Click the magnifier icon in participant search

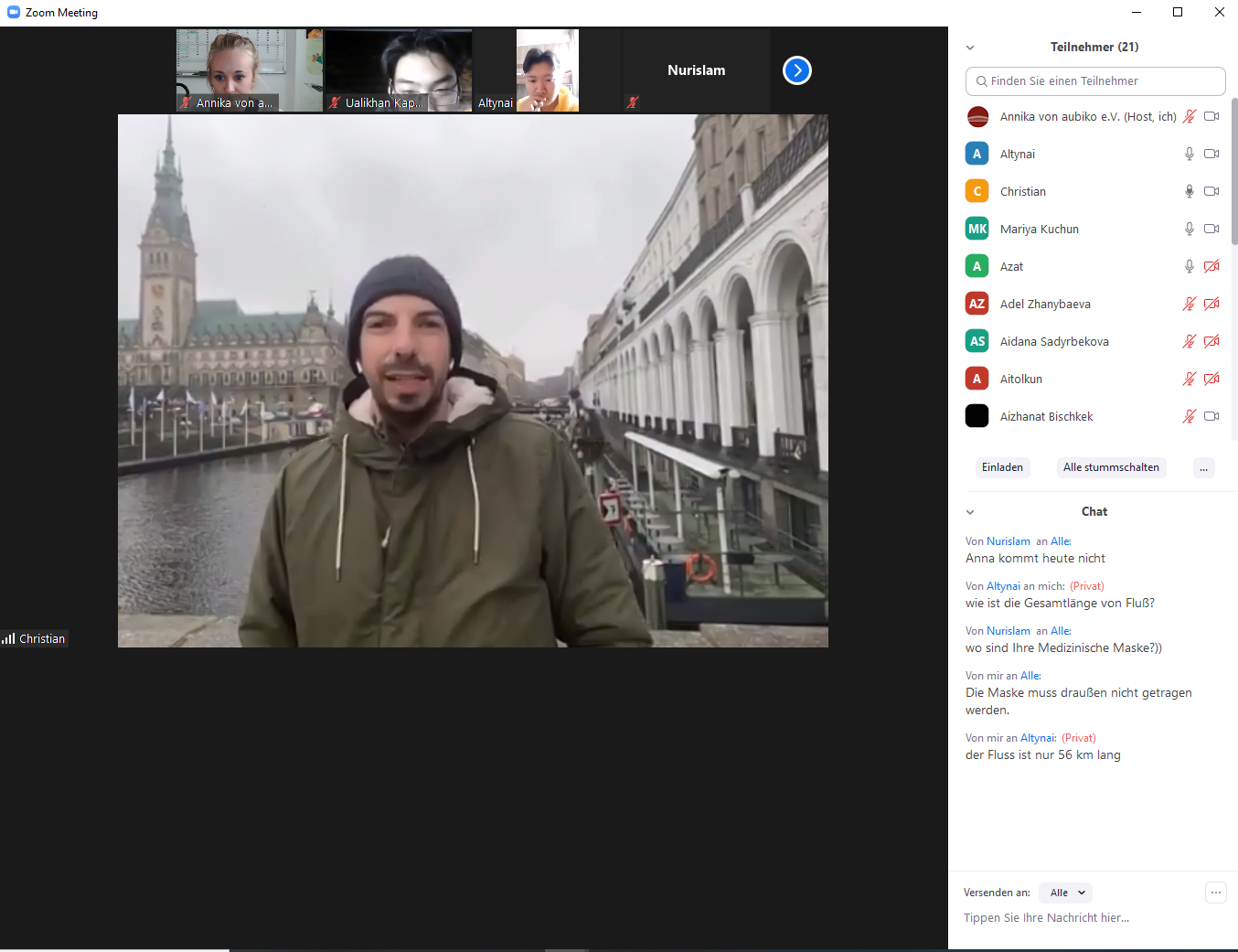981,81
